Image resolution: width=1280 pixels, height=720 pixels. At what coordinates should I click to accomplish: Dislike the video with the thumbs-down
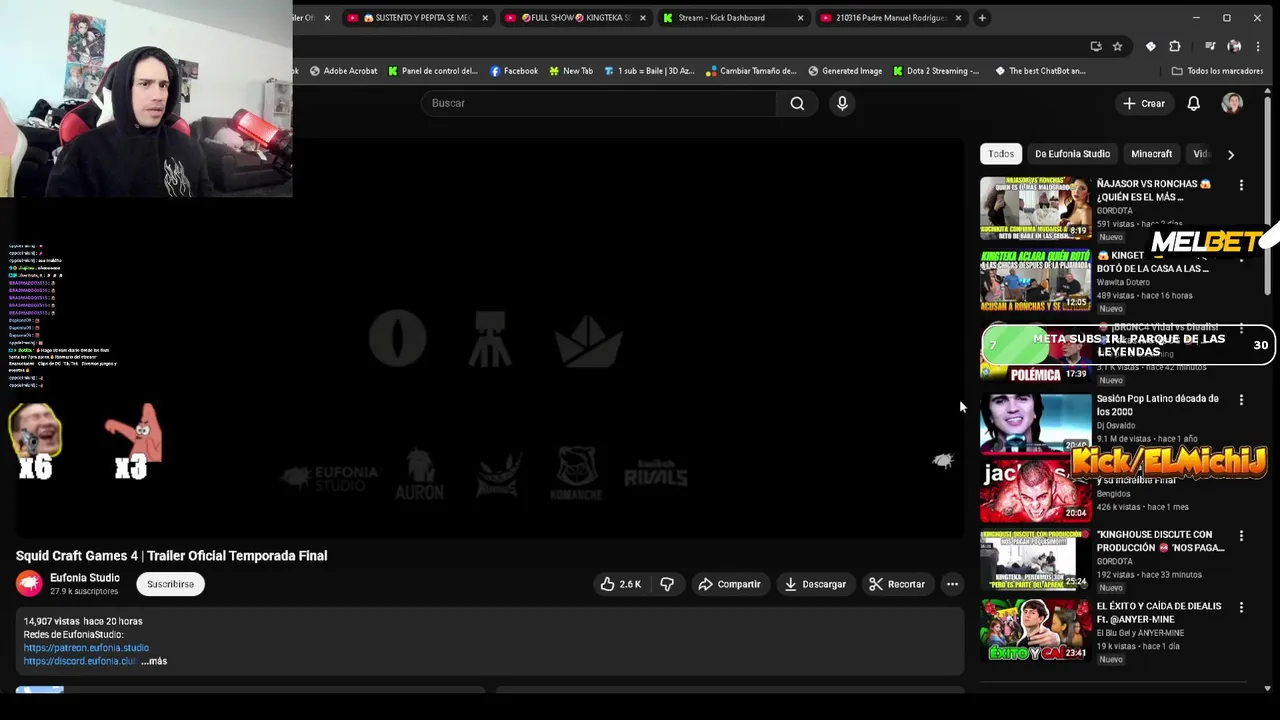pyautogui.click(x=667, y=584)
